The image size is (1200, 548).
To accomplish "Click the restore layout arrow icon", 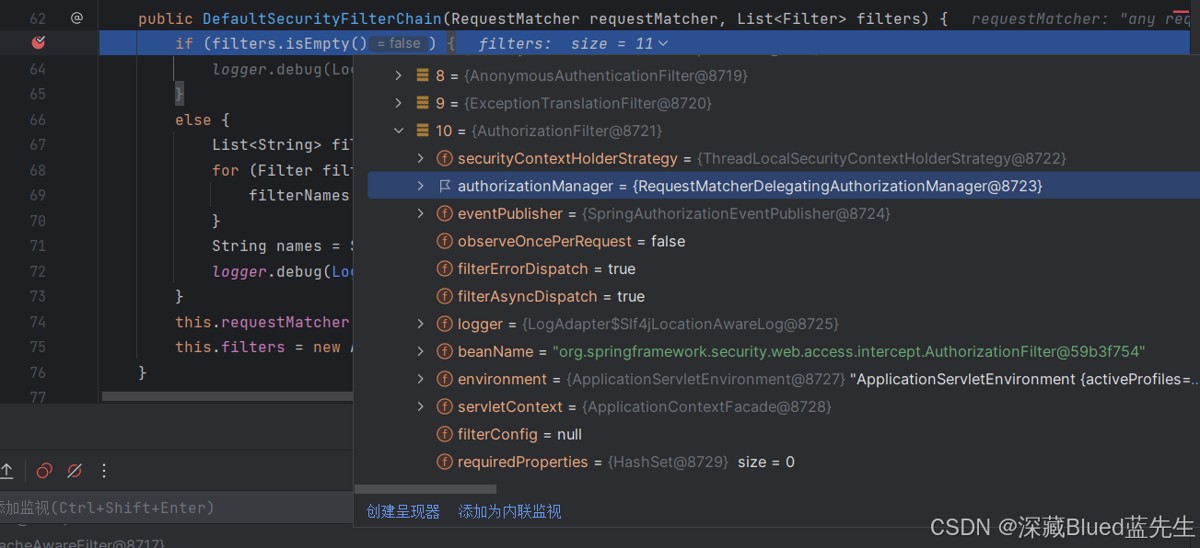I will (x=6, y=471).
